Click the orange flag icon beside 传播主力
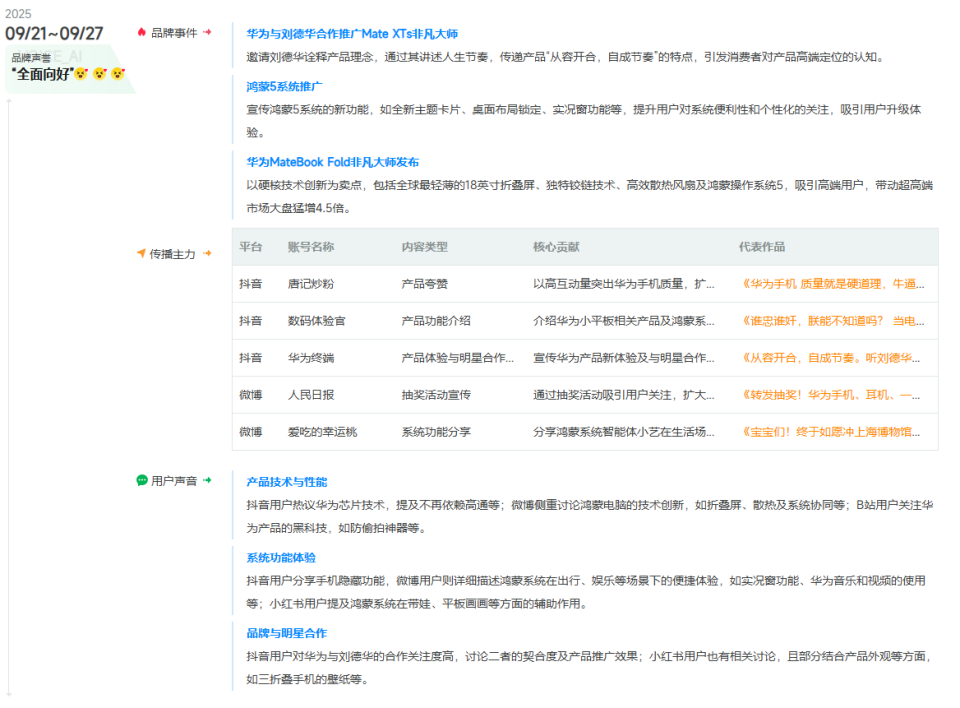Viewport: 960px width, 708px height. click(x=141, y=253)
